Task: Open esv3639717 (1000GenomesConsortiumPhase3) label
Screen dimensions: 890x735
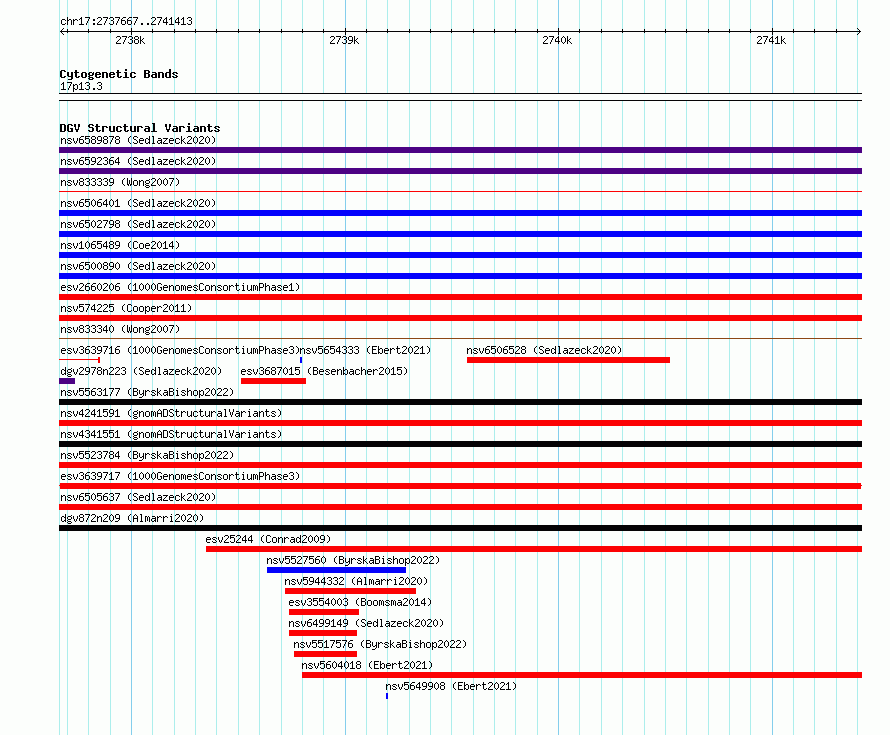Action: pyautogui.click(x=180, y=476)
